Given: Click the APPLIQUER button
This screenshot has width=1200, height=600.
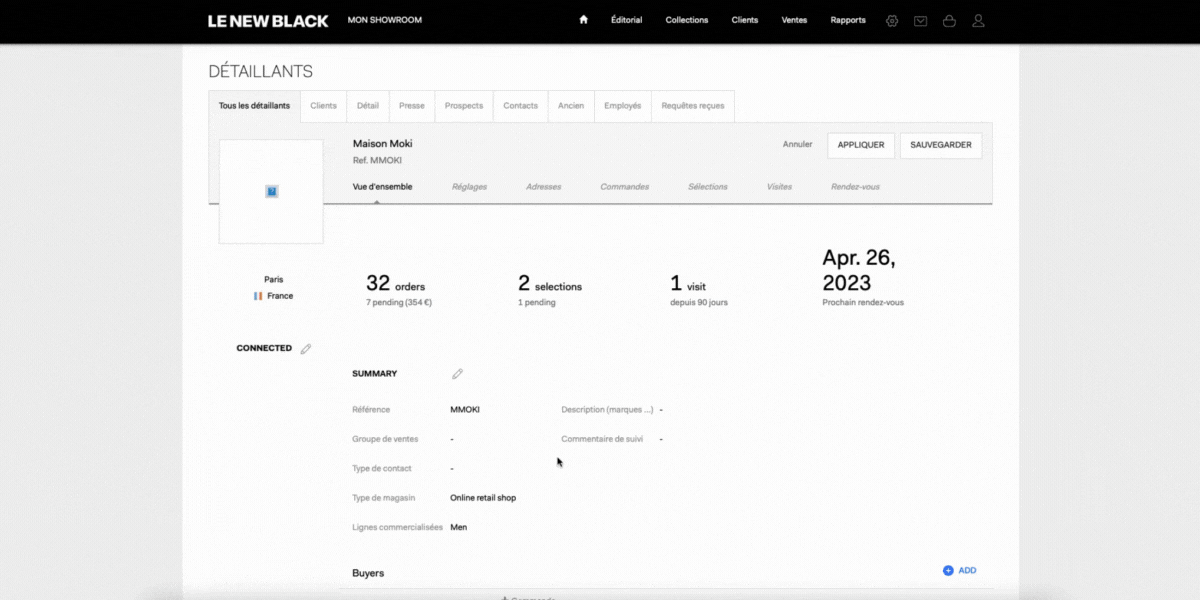Looking at the screenshot, I should point(861,145).
